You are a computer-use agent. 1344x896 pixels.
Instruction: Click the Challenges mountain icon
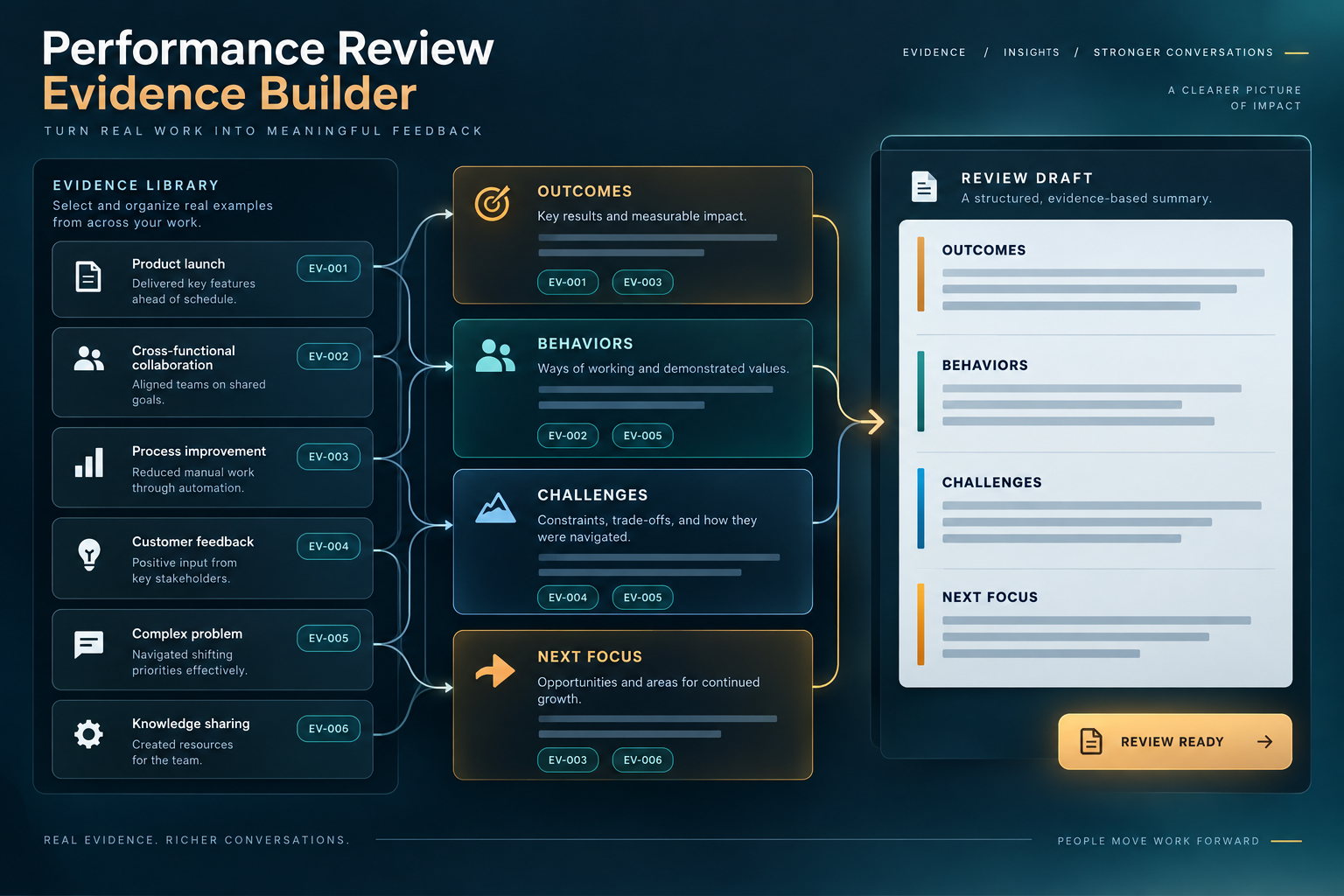coord(495,508)
